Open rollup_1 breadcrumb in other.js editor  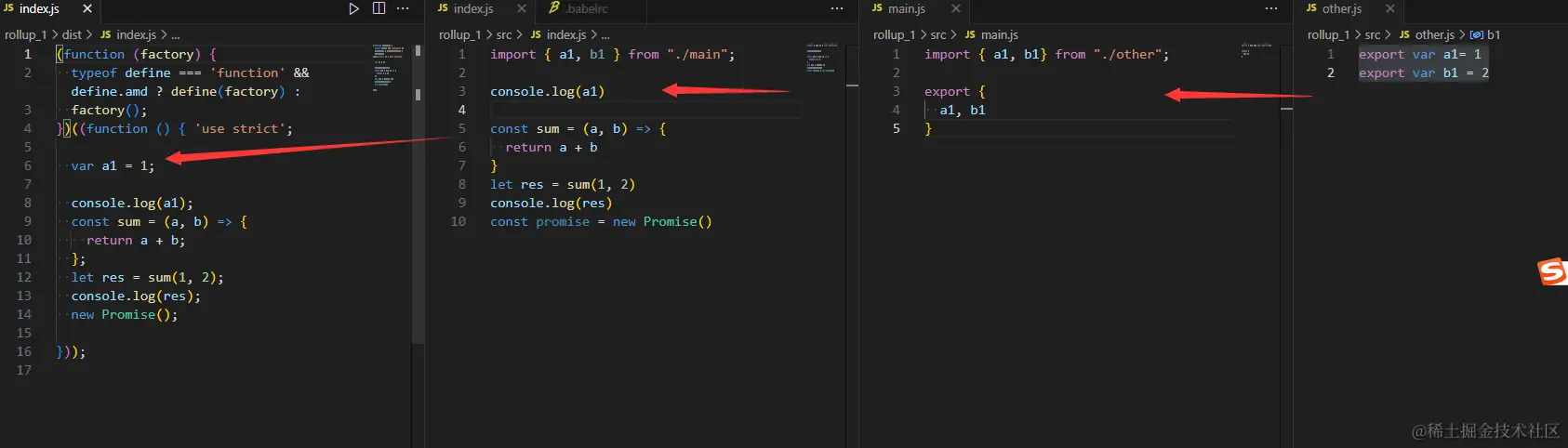click(x=1328, y=34)
